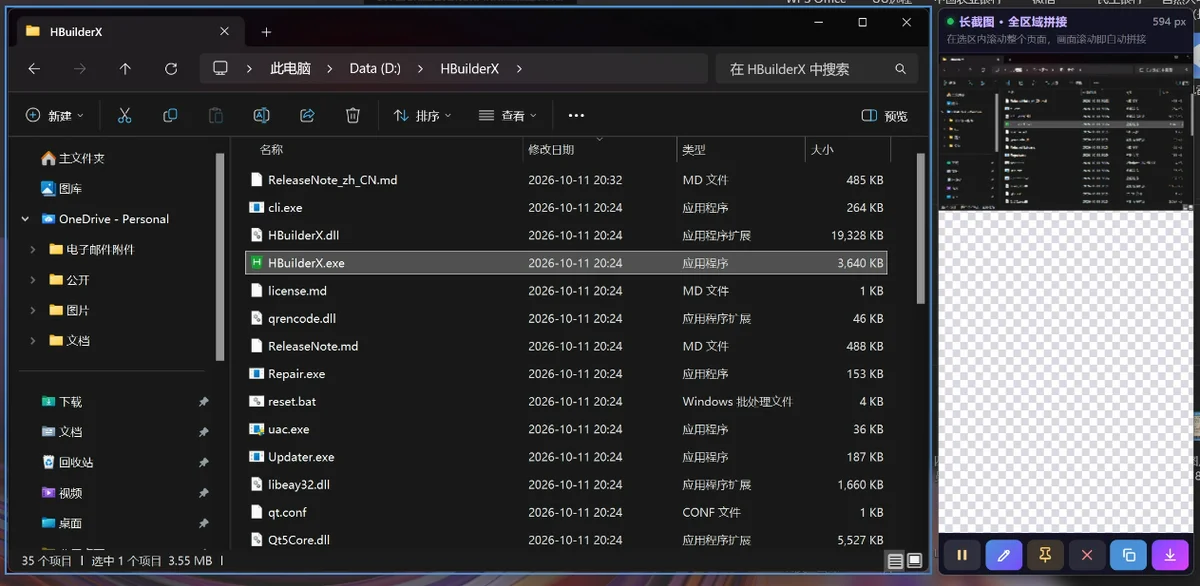This screenshot has width=1200, height=586.
Task: Open a new Explorer tab with plus
Action: (266, 32)
